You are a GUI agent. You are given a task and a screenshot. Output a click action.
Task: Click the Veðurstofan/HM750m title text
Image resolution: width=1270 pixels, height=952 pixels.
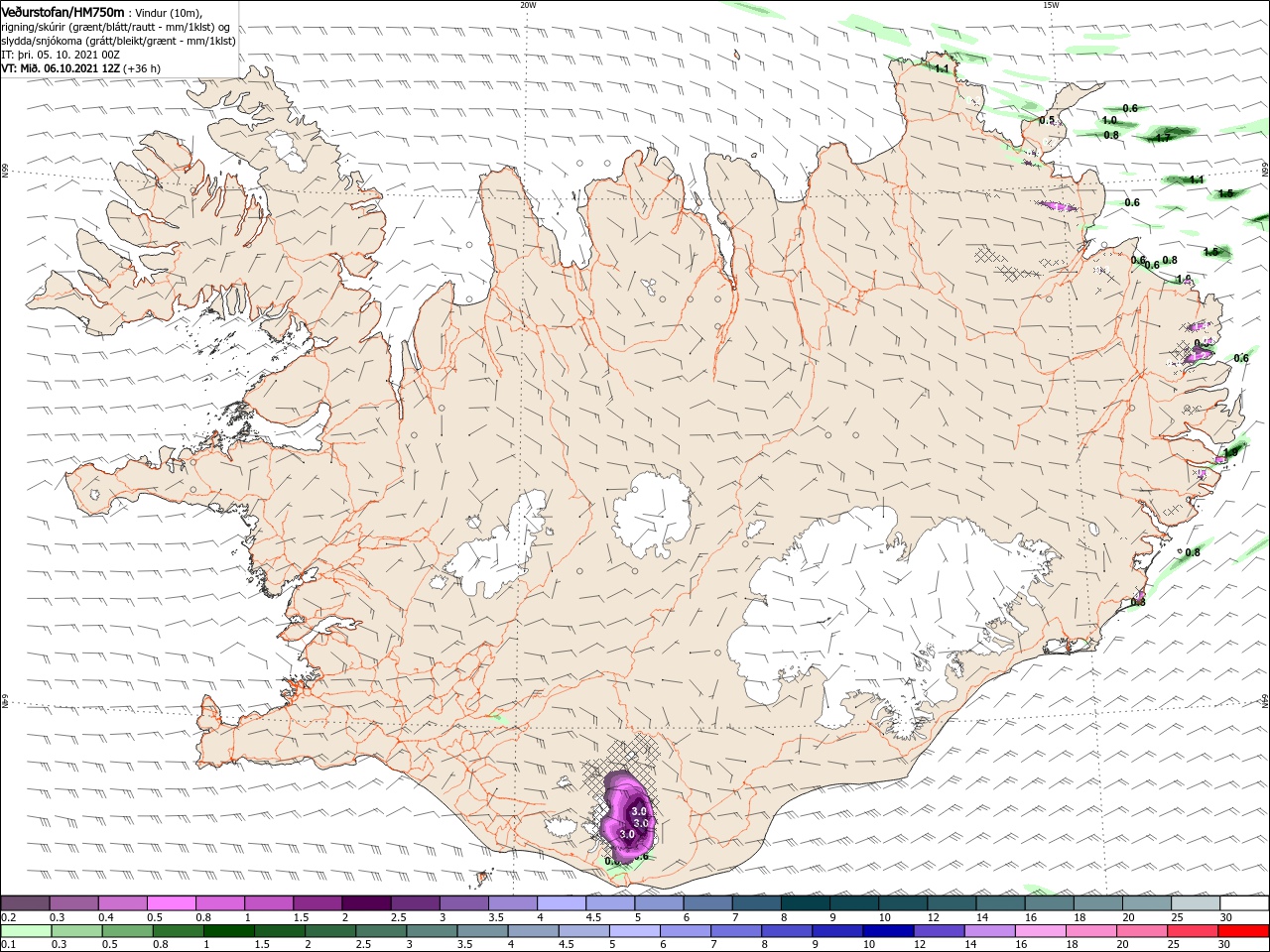point(63,12)
